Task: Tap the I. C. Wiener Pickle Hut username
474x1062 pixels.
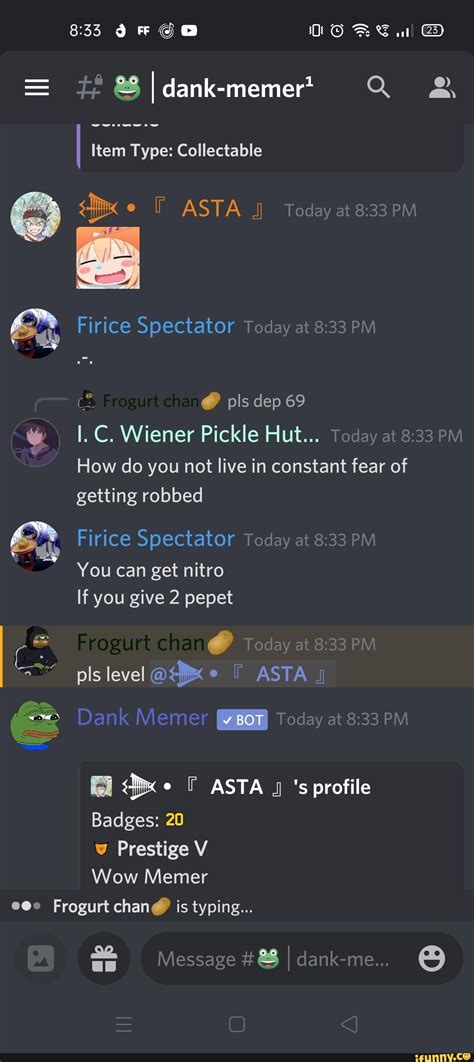Action: 198,434
